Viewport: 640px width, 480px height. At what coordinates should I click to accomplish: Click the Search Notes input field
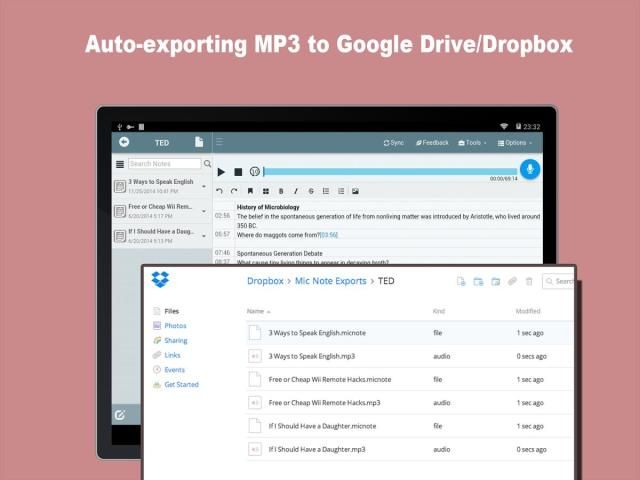(164, 164)
